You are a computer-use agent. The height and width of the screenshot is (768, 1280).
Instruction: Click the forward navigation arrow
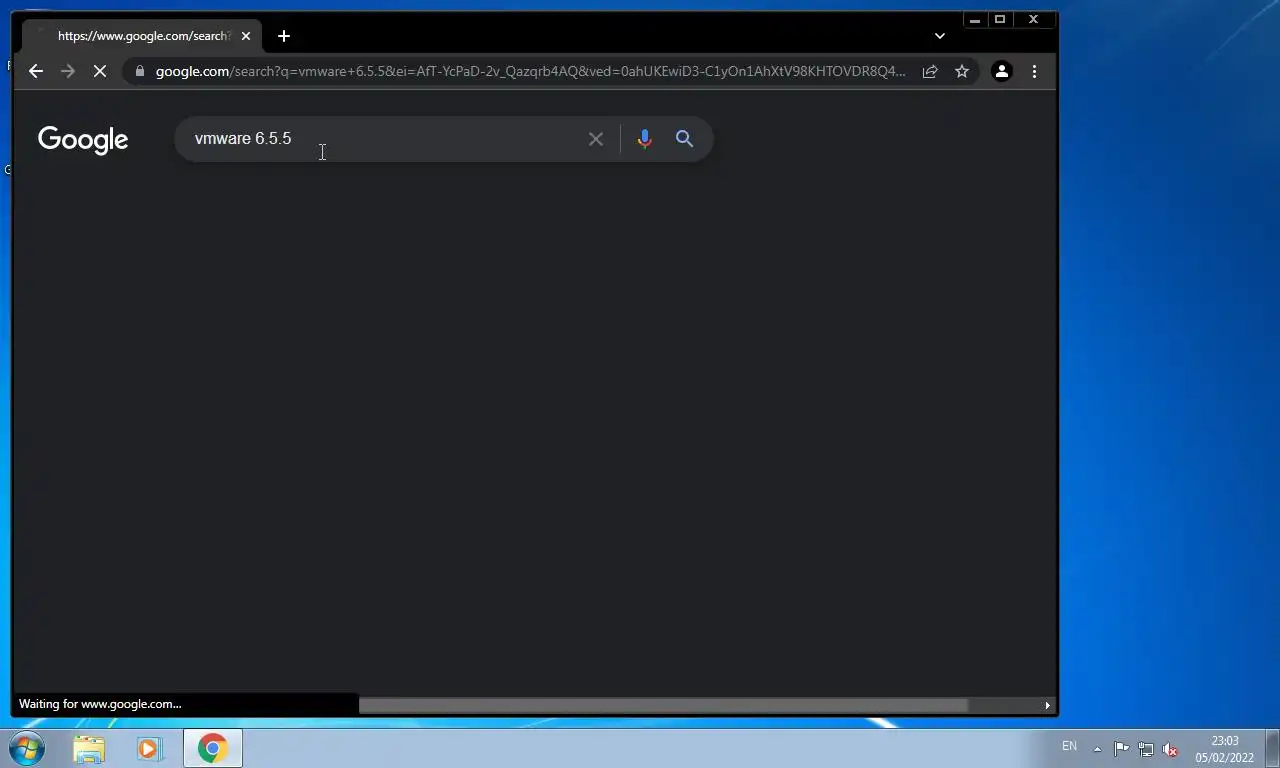[x=68, y=71]
